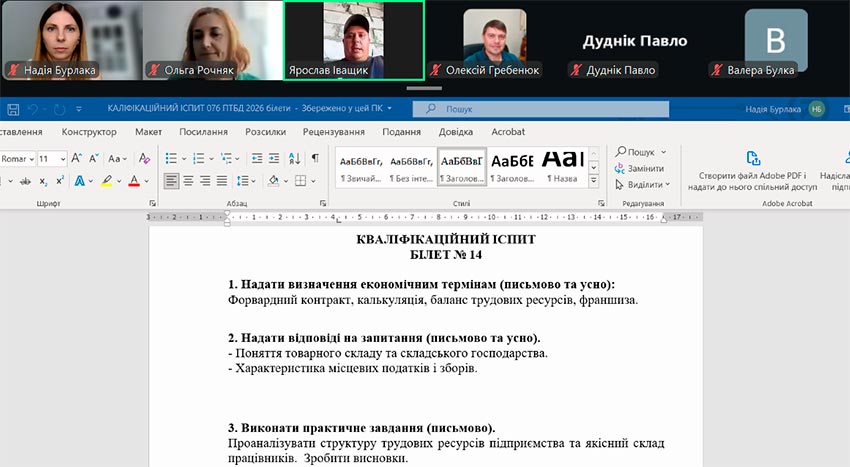Toggle Center paragraph alignment
This screenshot has width=850, height=467.
(x=188, y=181)
